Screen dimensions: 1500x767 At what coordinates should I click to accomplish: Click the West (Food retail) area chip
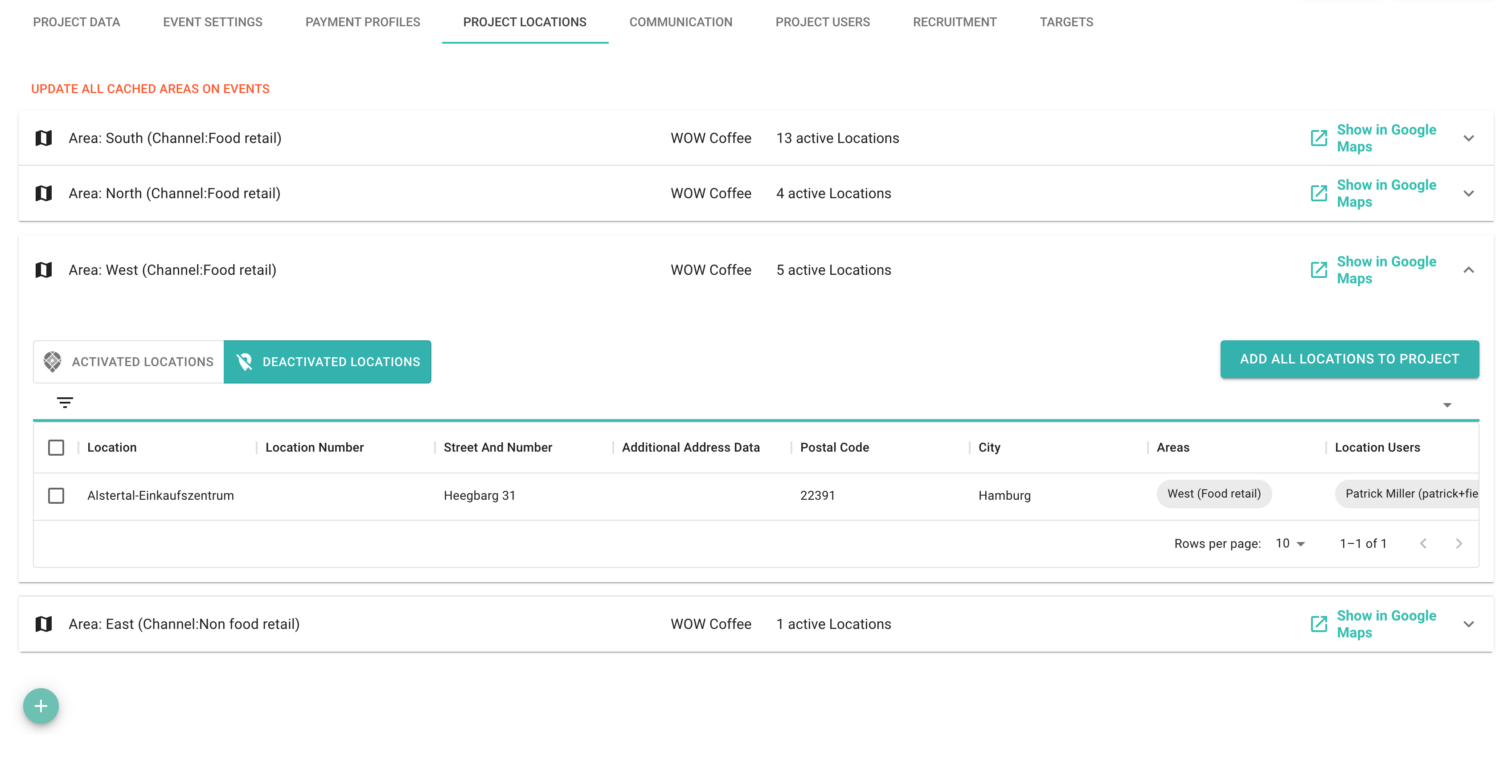[x=1213, y=494]
